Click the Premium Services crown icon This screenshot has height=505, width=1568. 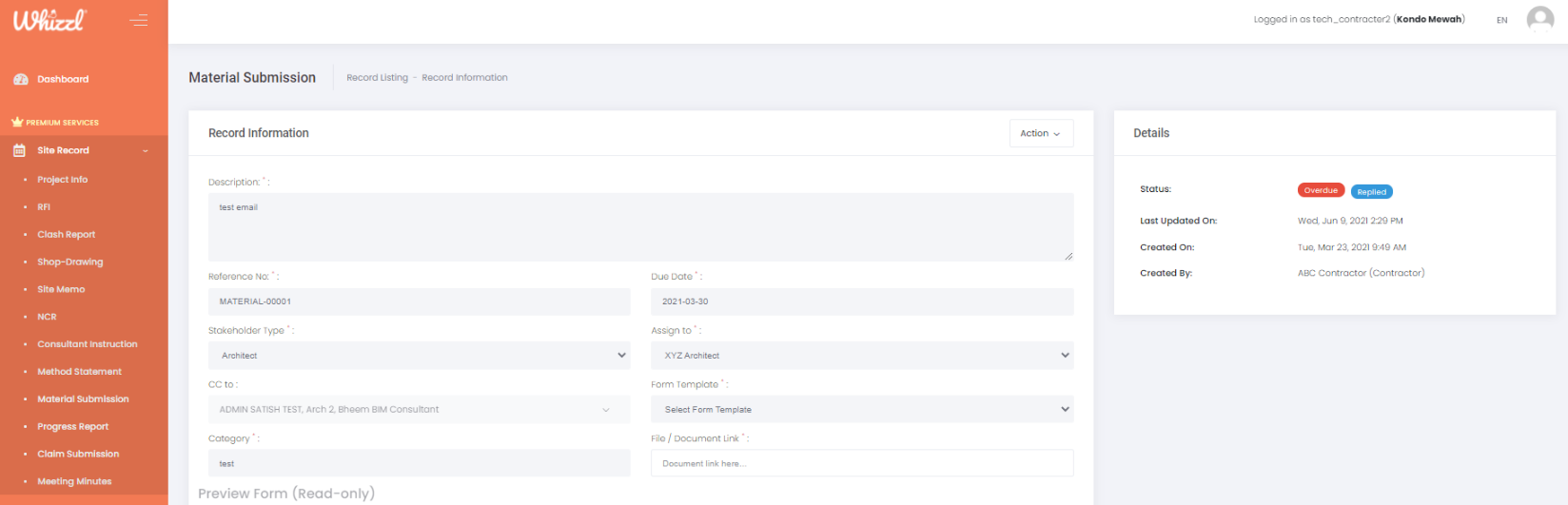16,123
